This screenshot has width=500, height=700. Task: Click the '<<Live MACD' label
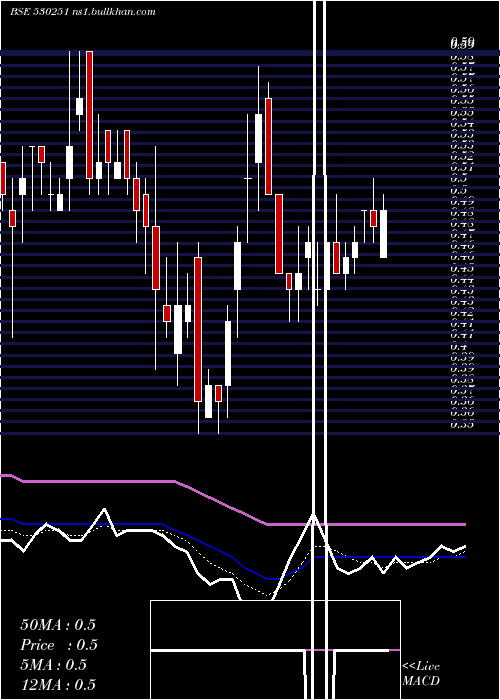coord(421,673)
